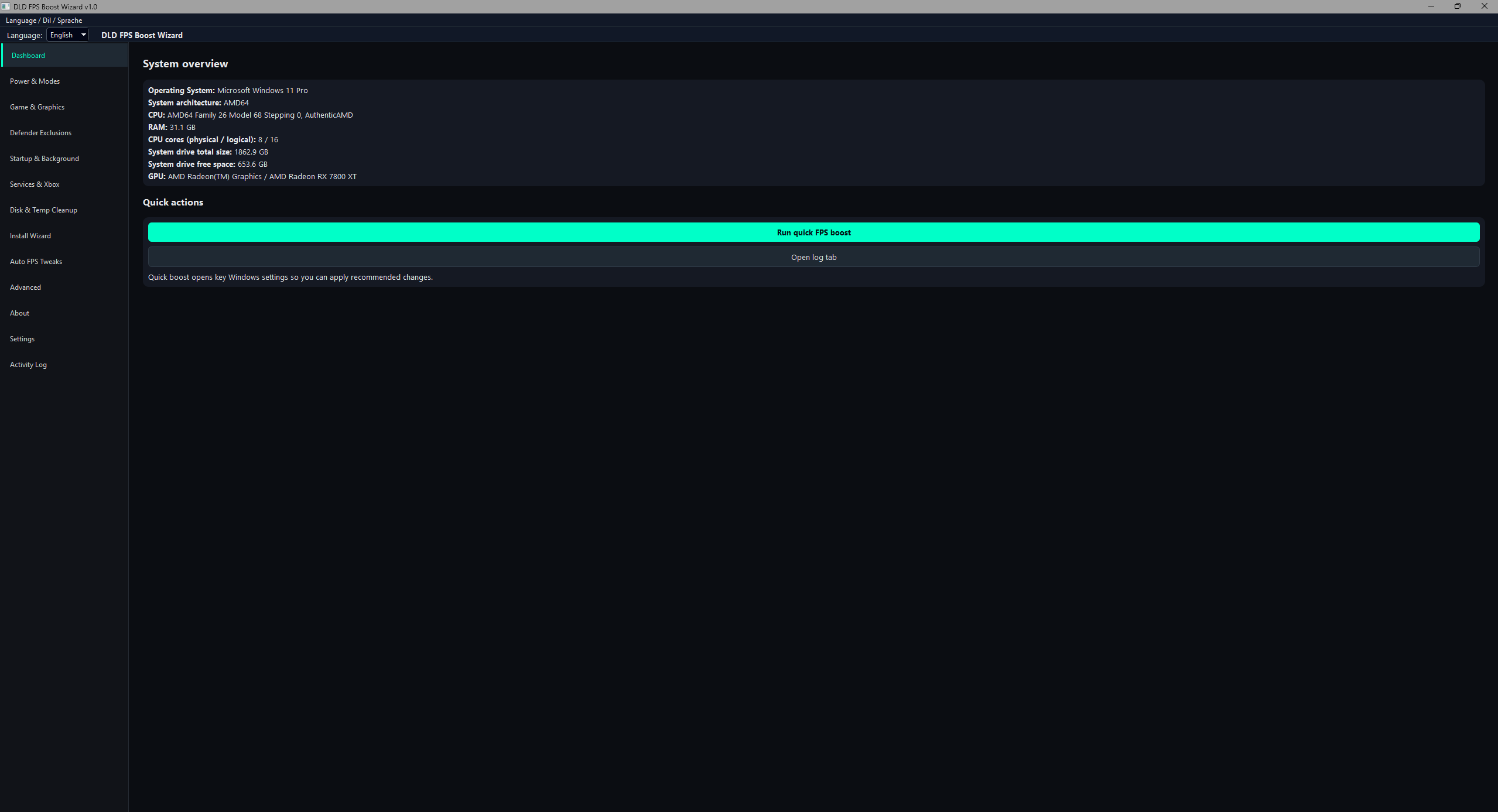
Task: Click the Open log tab button
Action: (x=813, y=258)
